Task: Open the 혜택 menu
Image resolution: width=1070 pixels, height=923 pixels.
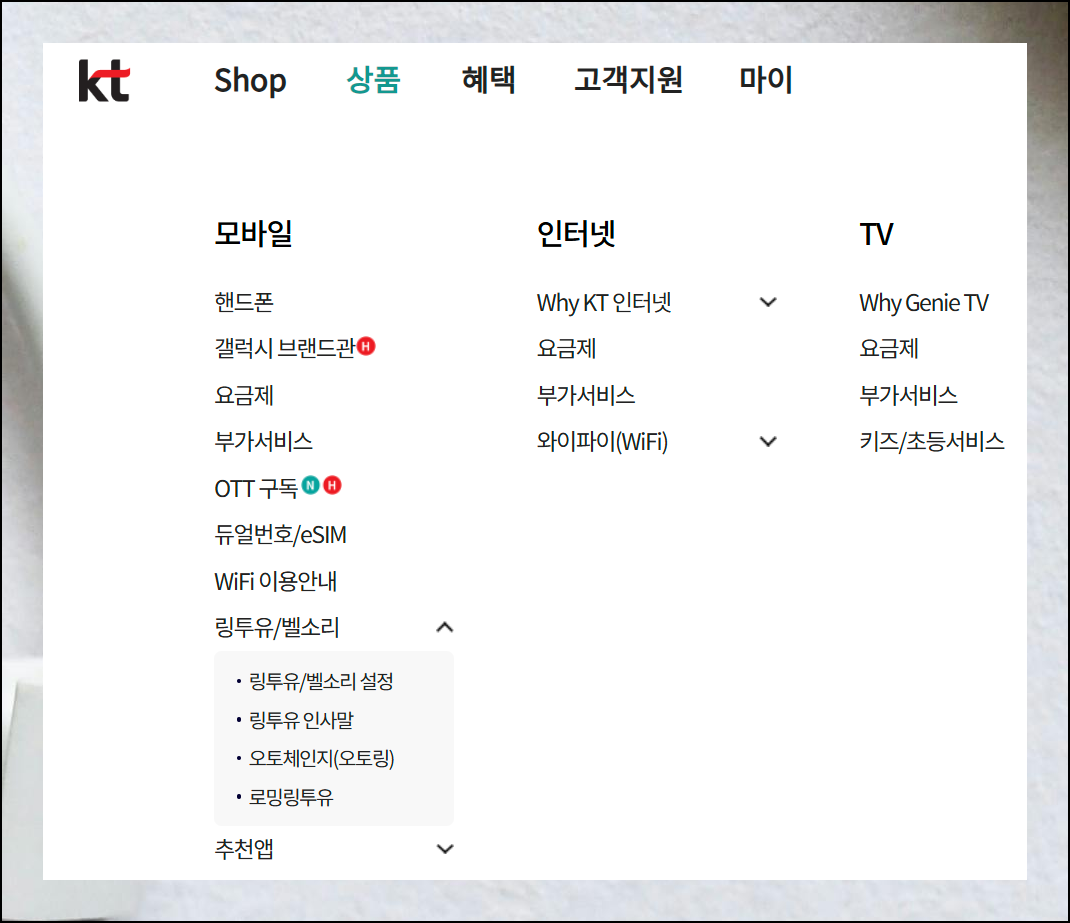Action: [x=489, y=80]
